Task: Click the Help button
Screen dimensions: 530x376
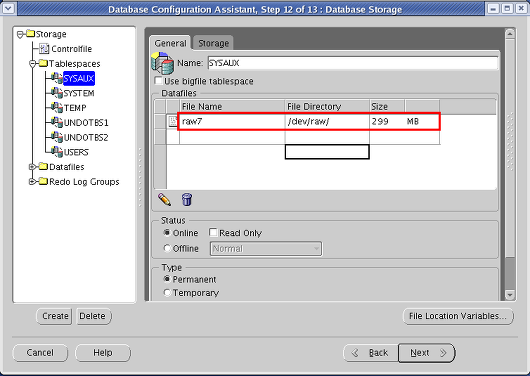Action: point(103,353)
